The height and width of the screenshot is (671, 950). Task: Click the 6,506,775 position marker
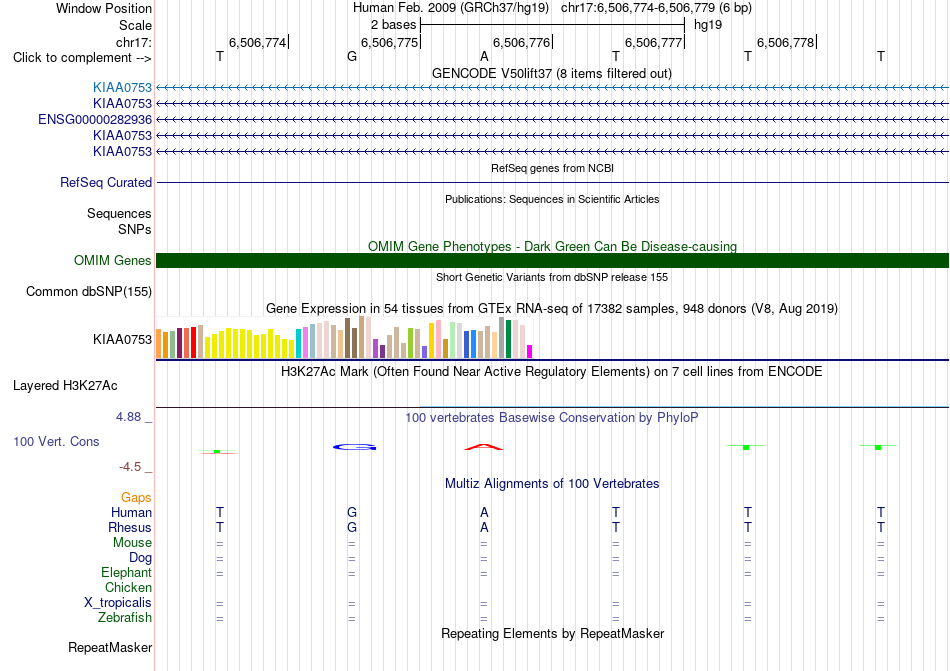390,42
